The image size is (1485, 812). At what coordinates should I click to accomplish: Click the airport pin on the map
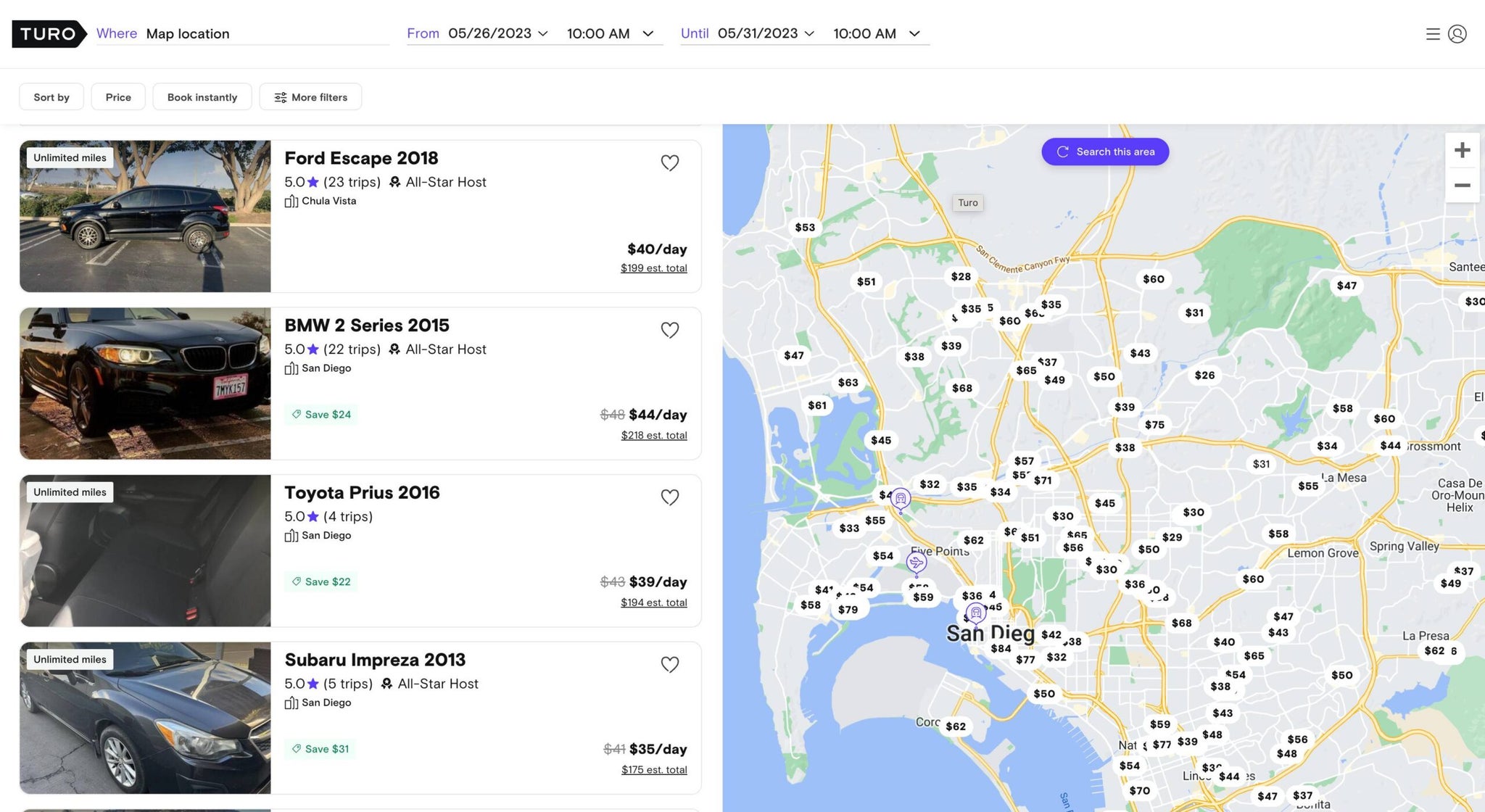916,562
